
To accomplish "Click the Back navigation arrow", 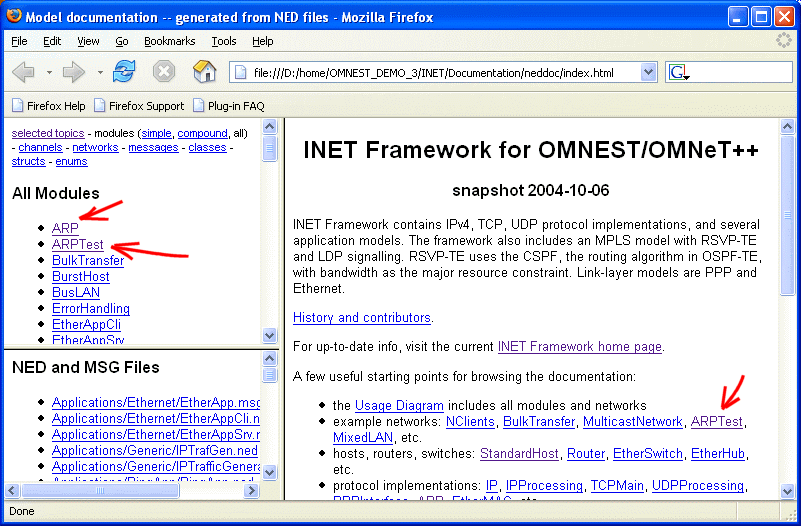I will click(x=23, y=72).
